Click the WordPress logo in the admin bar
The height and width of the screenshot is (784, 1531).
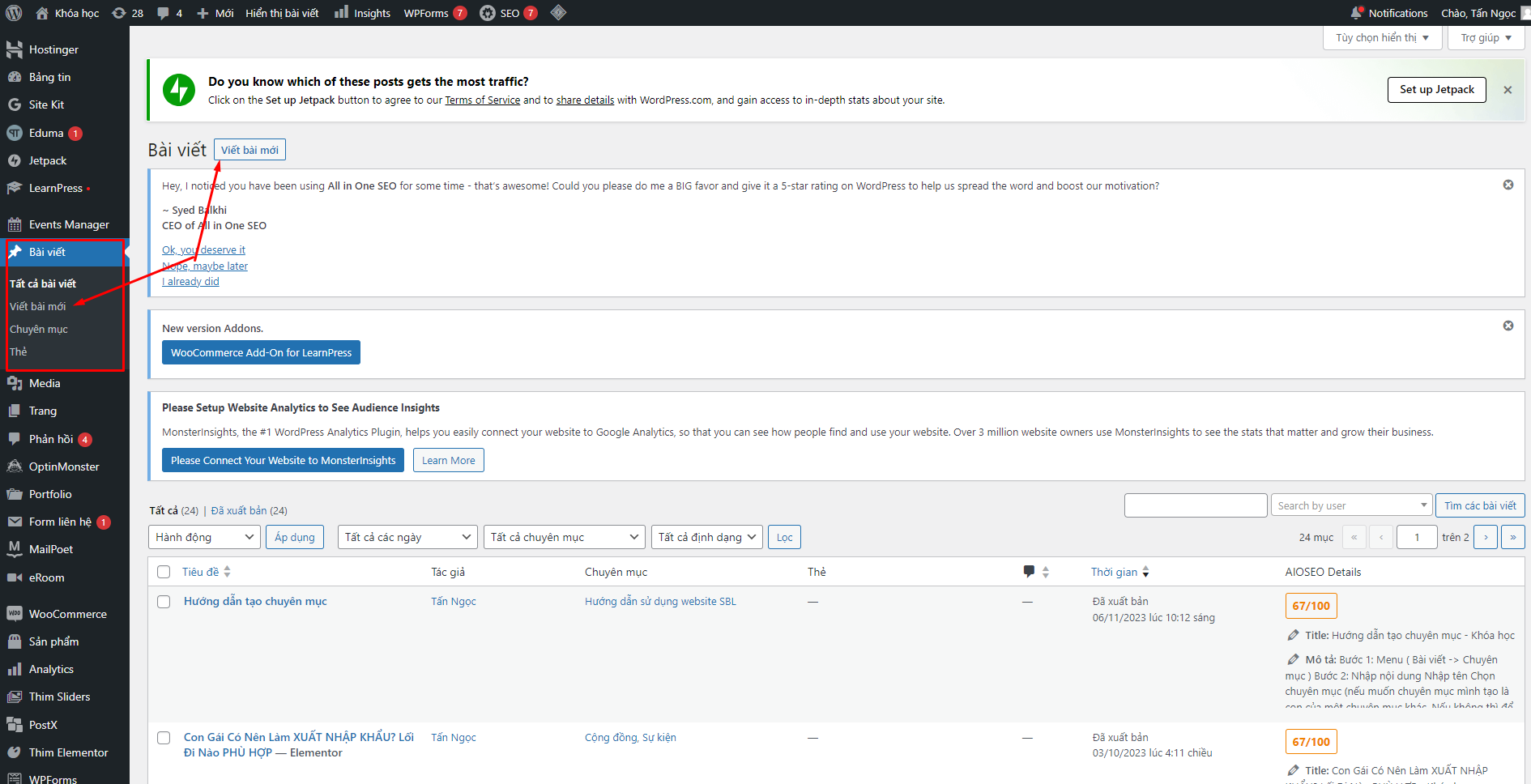[x=14, y=13]
